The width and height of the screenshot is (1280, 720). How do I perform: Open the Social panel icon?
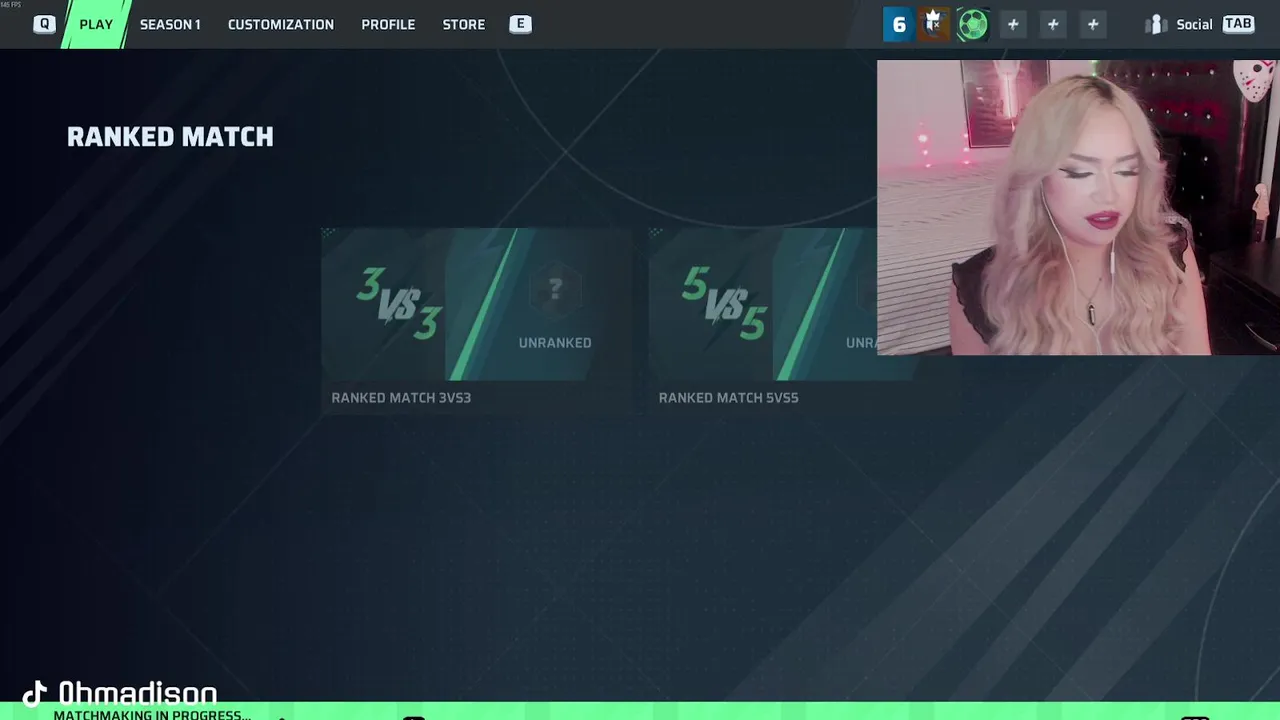[1157, 24]
